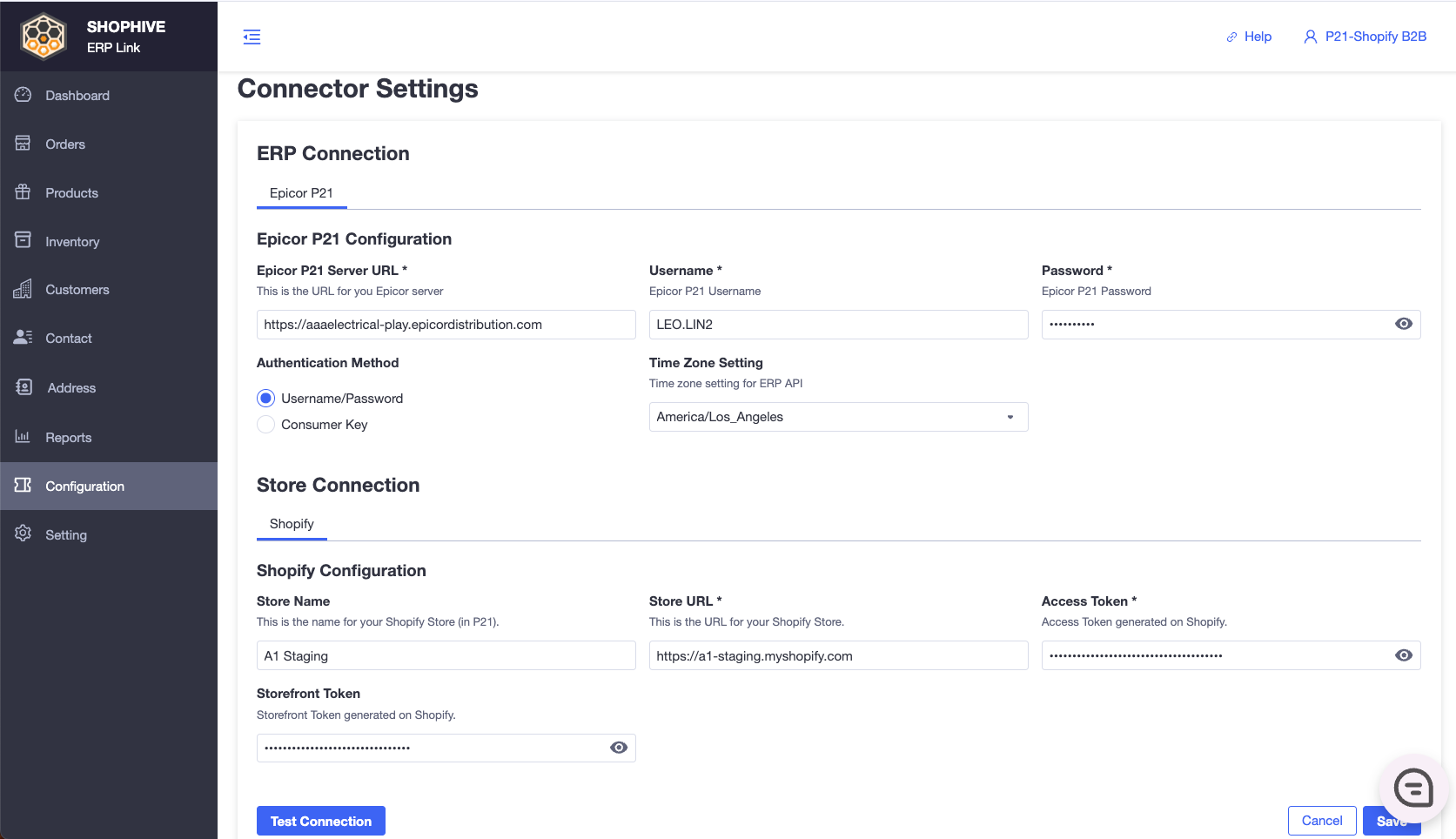Click the Time Zone dropdown arrow
Image resolution: width=1456 pixels, height=839 pixels.
(1010, 417)
